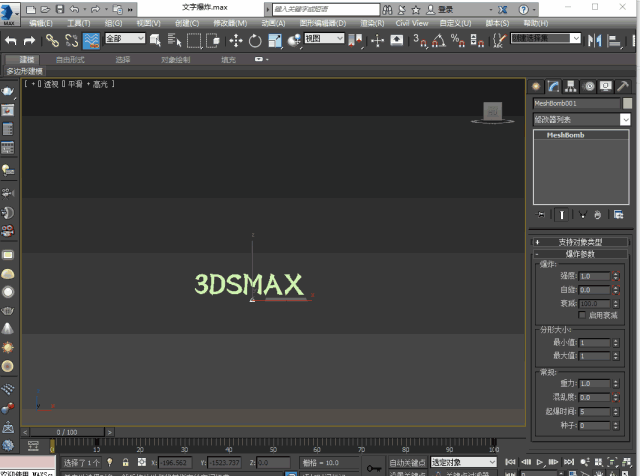Switch to the 自由形式 ribbon tab
Image resolution: width=640 pixels, height=476 pixels.
click(70, 60)
